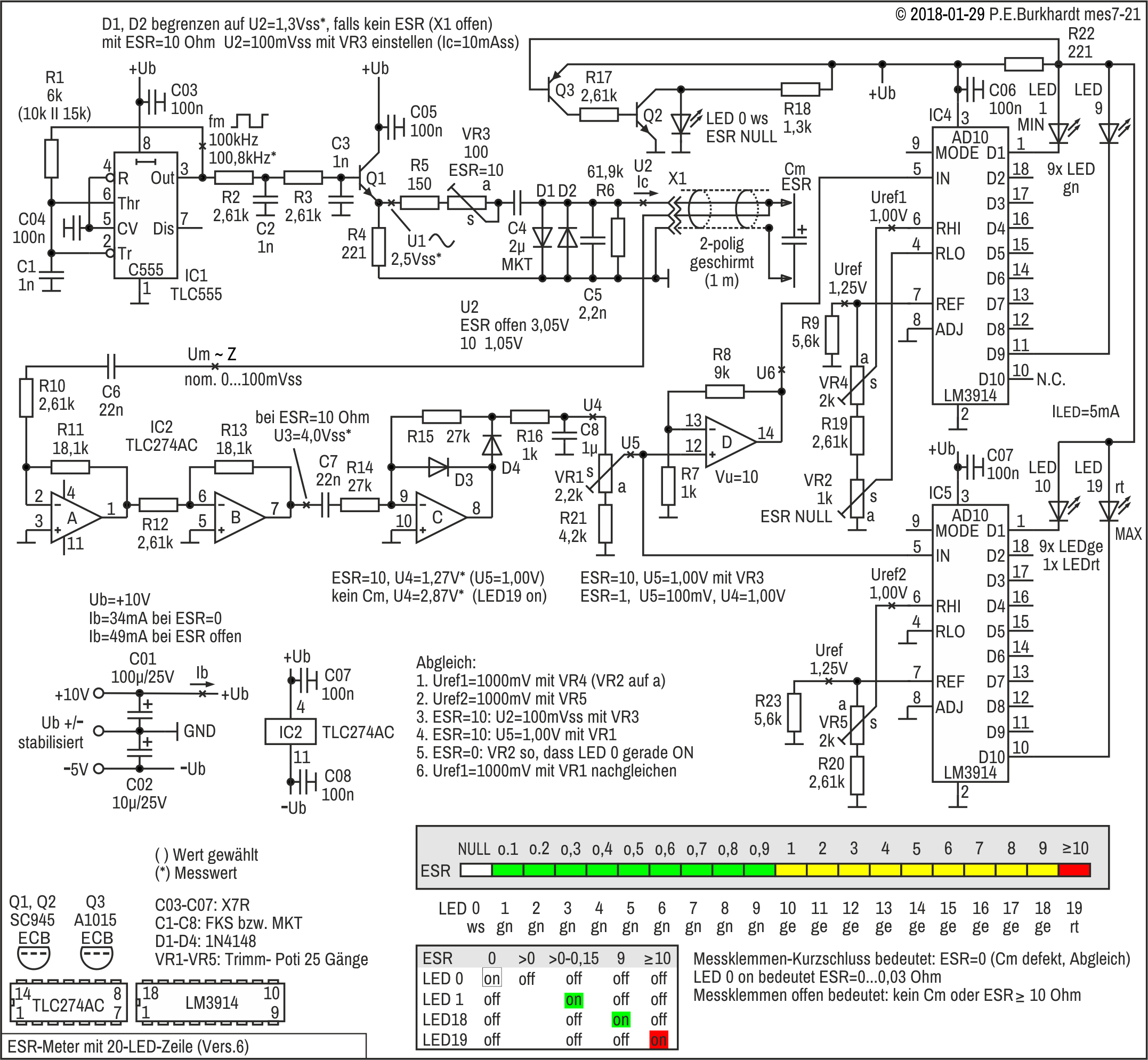Viewport: 1148px width, 1060px height.
Task: Click the IC1 TLC555 timer block
Action: (x=145, y=216)
